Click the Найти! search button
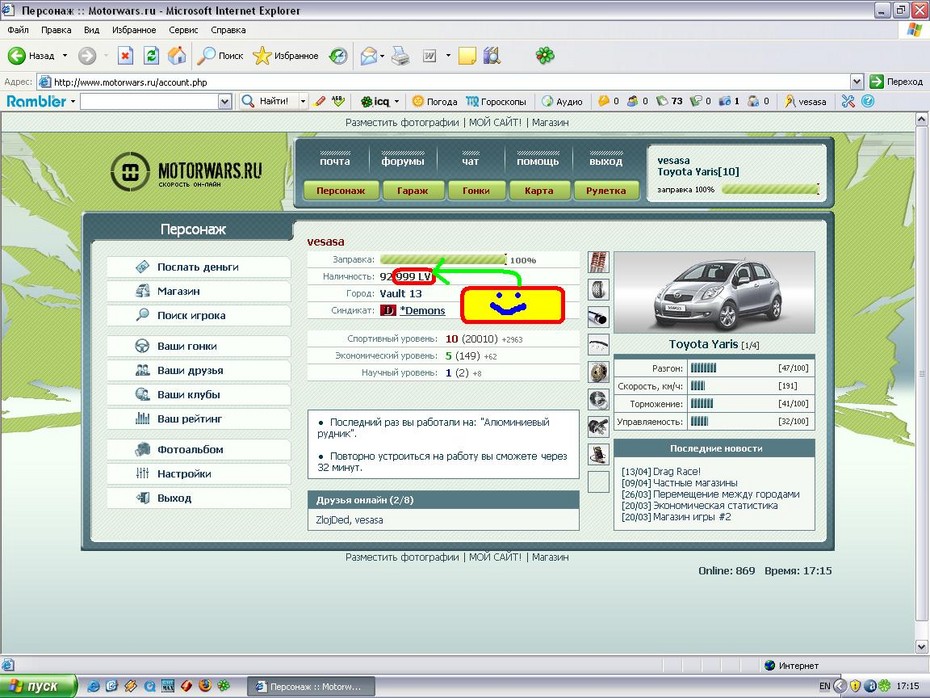 (266, 101)
